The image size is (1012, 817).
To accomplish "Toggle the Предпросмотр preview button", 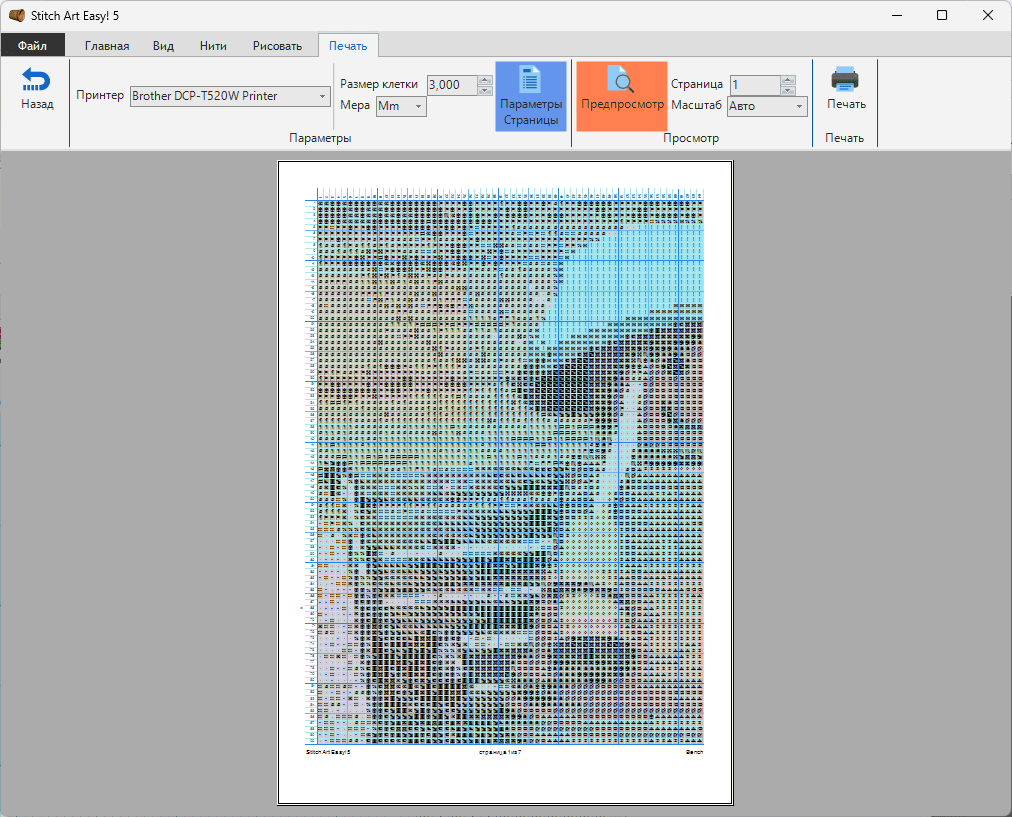I will pos(622,96).
